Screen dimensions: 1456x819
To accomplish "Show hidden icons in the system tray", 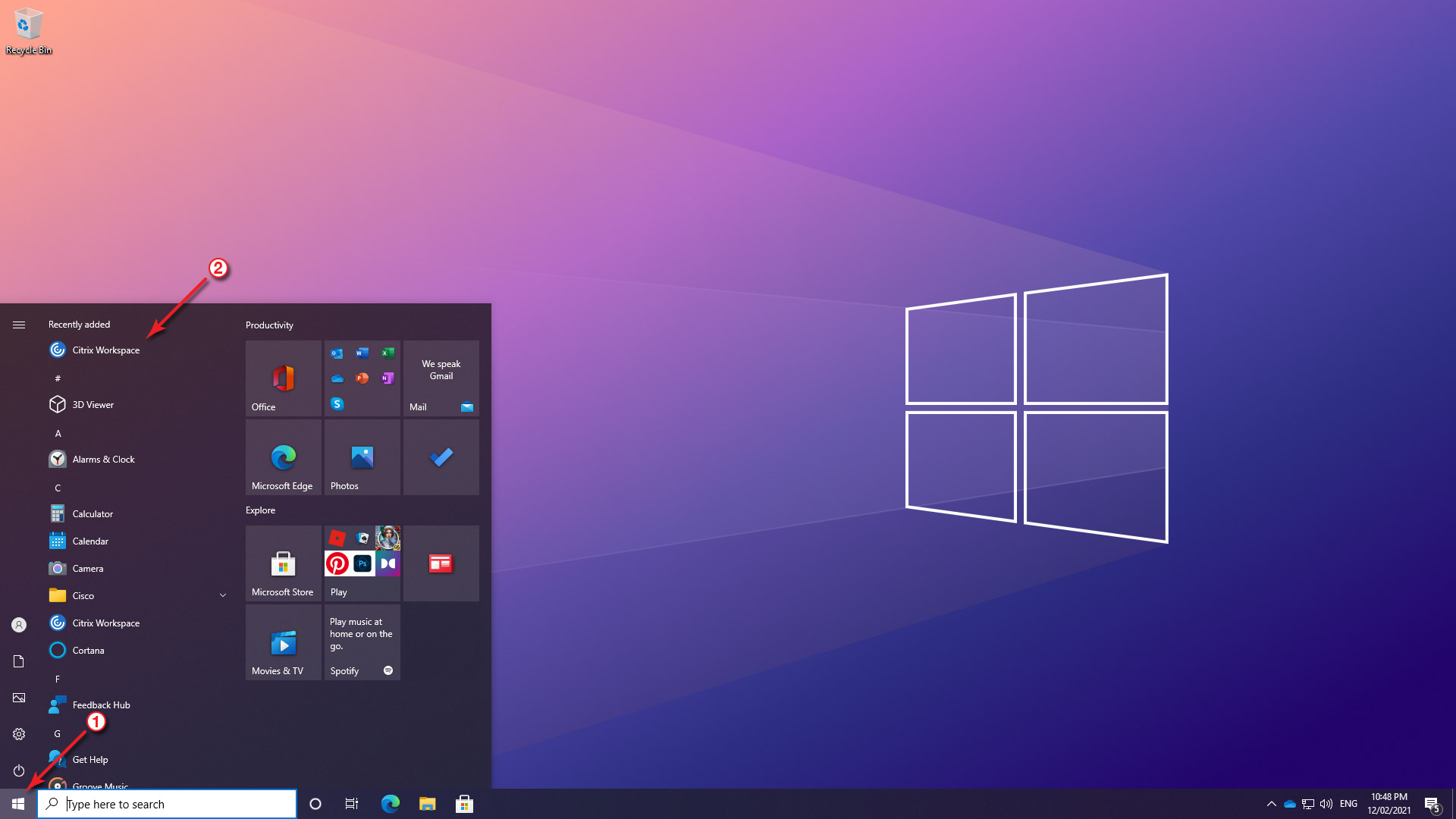I will (1271, 804).
